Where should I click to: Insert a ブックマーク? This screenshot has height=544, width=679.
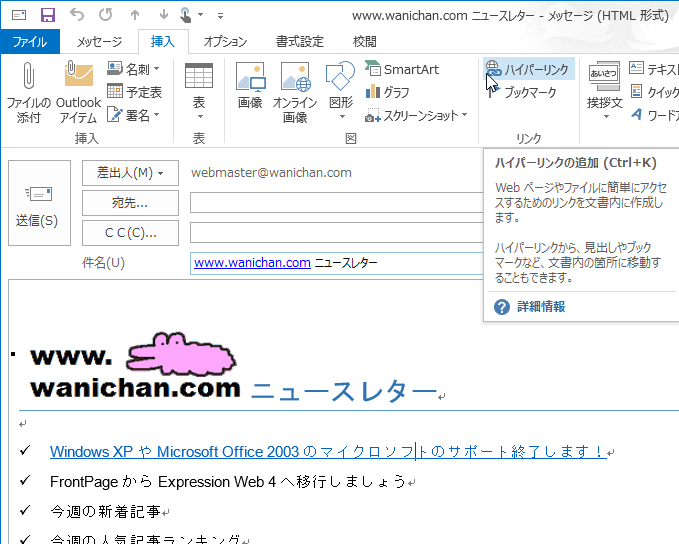(521, 92)
